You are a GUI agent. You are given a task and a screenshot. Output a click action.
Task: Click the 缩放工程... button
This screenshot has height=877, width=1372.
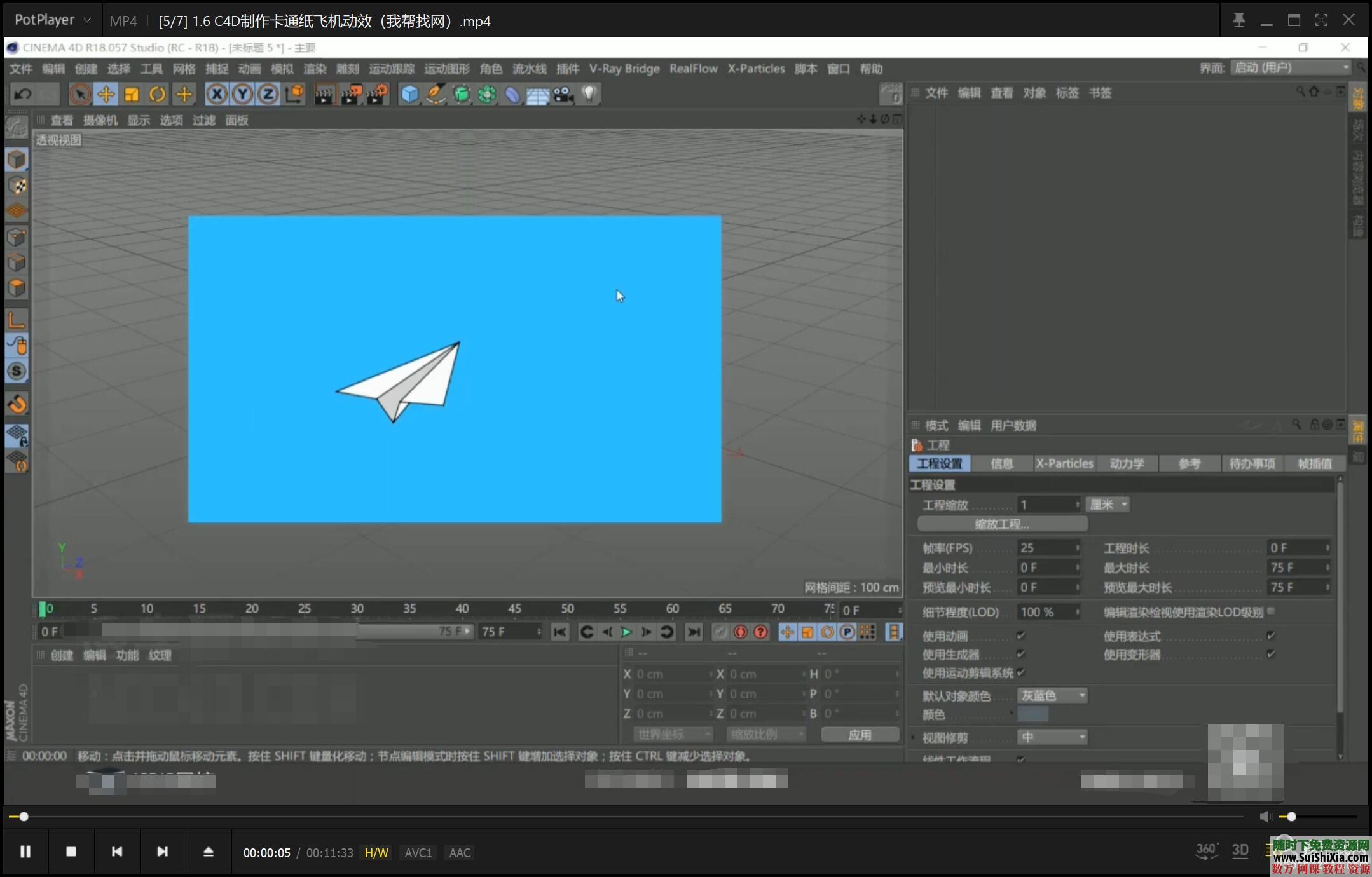tap(1002, 524)
